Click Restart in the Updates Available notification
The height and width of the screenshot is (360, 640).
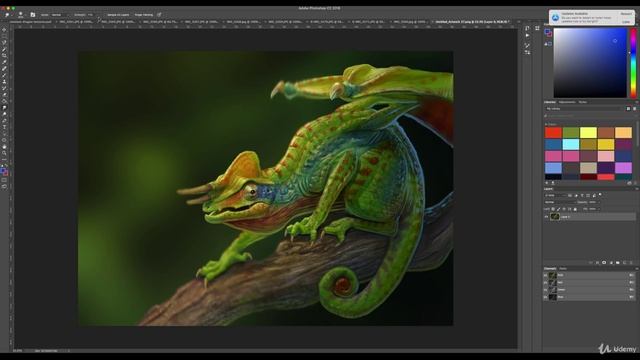click(x=626, y=14)
